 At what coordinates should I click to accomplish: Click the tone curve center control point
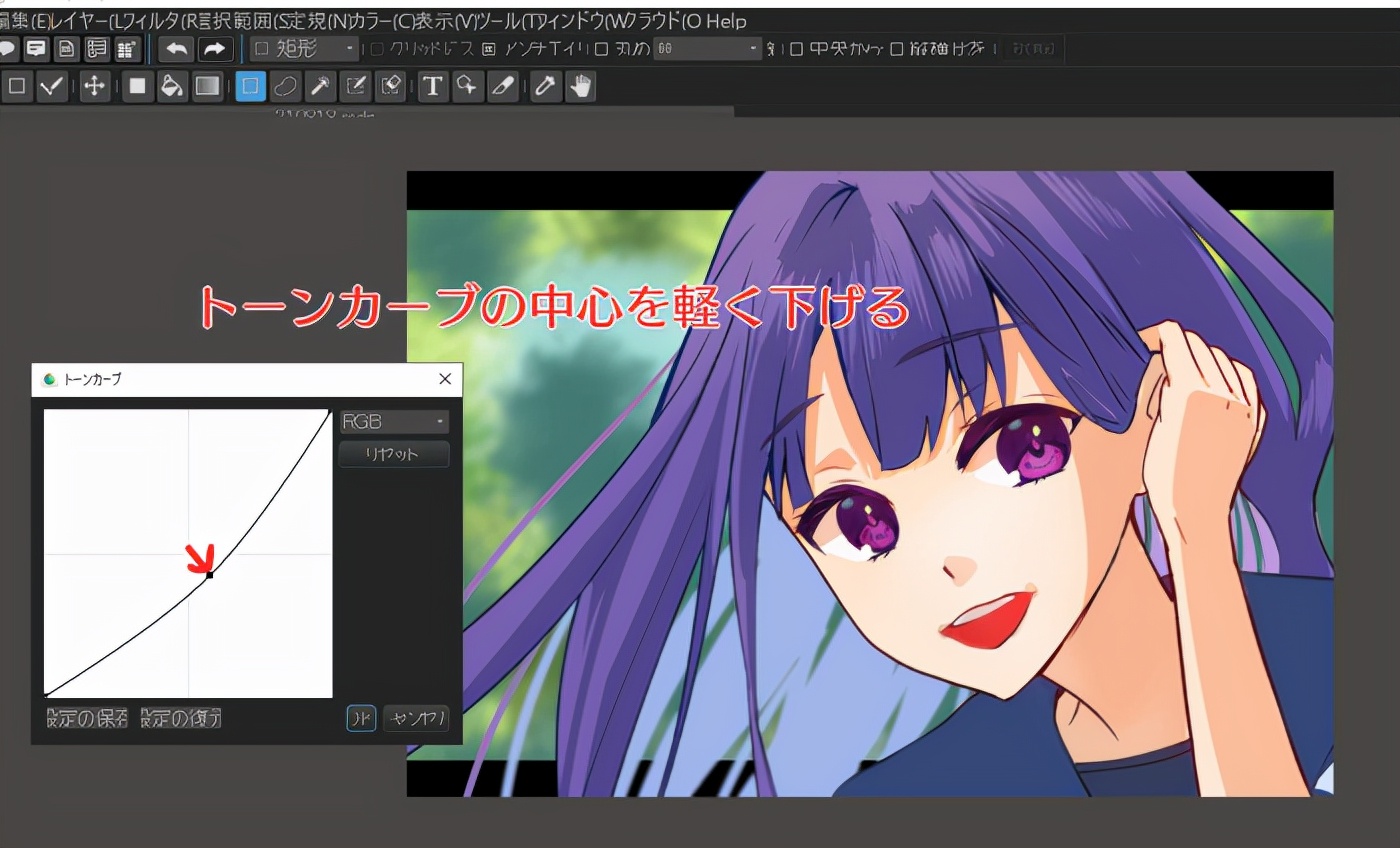(x=209, y=574)
